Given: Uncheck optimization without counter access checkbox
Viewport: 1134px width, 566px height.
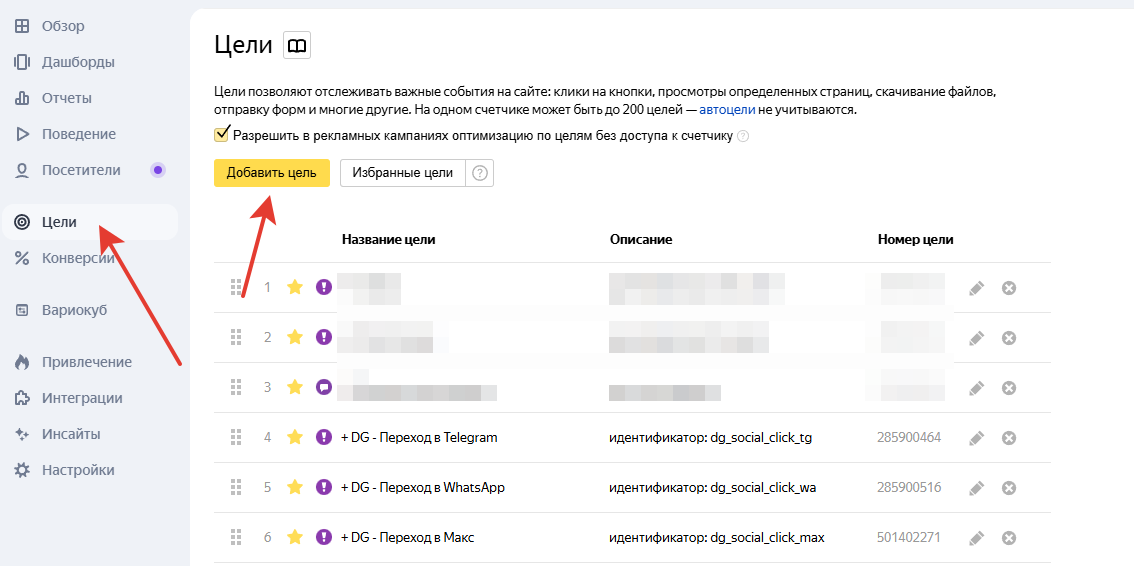Looking at the screenshot, I should (x=221, y=135).
